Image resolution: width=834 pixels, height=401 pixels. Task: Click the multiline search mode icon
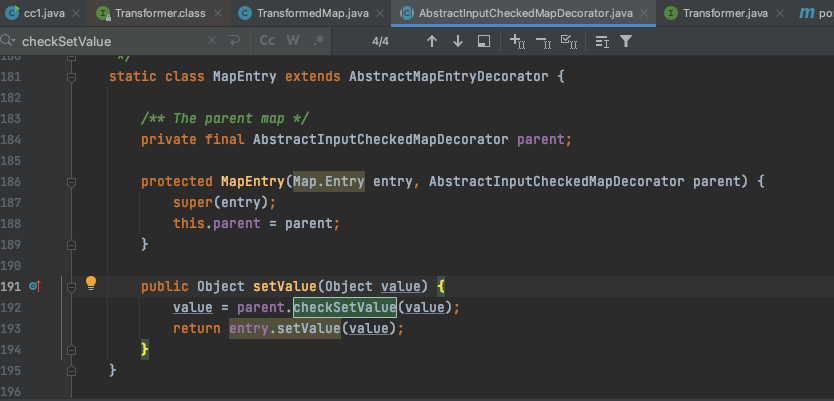click(x=602, y=41)
